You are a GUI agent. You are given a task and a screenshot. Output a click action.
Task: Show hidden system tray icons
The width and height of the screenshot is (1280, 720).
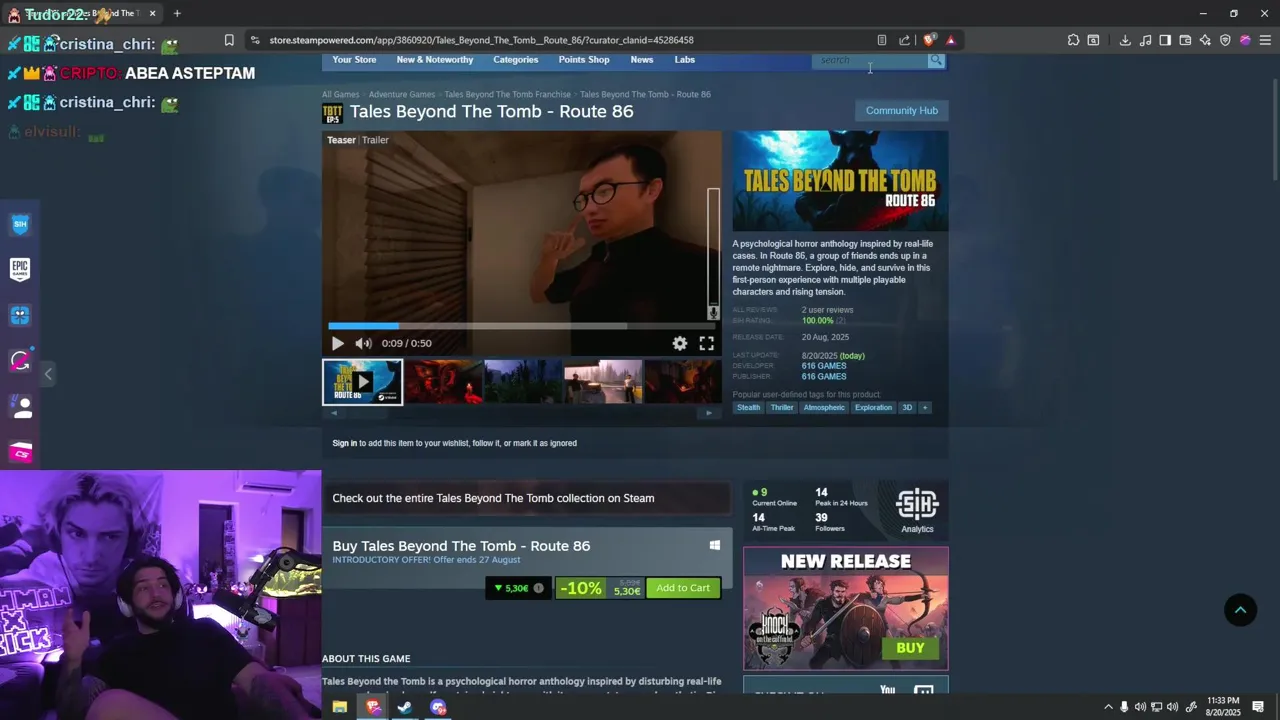point(1107,707)
